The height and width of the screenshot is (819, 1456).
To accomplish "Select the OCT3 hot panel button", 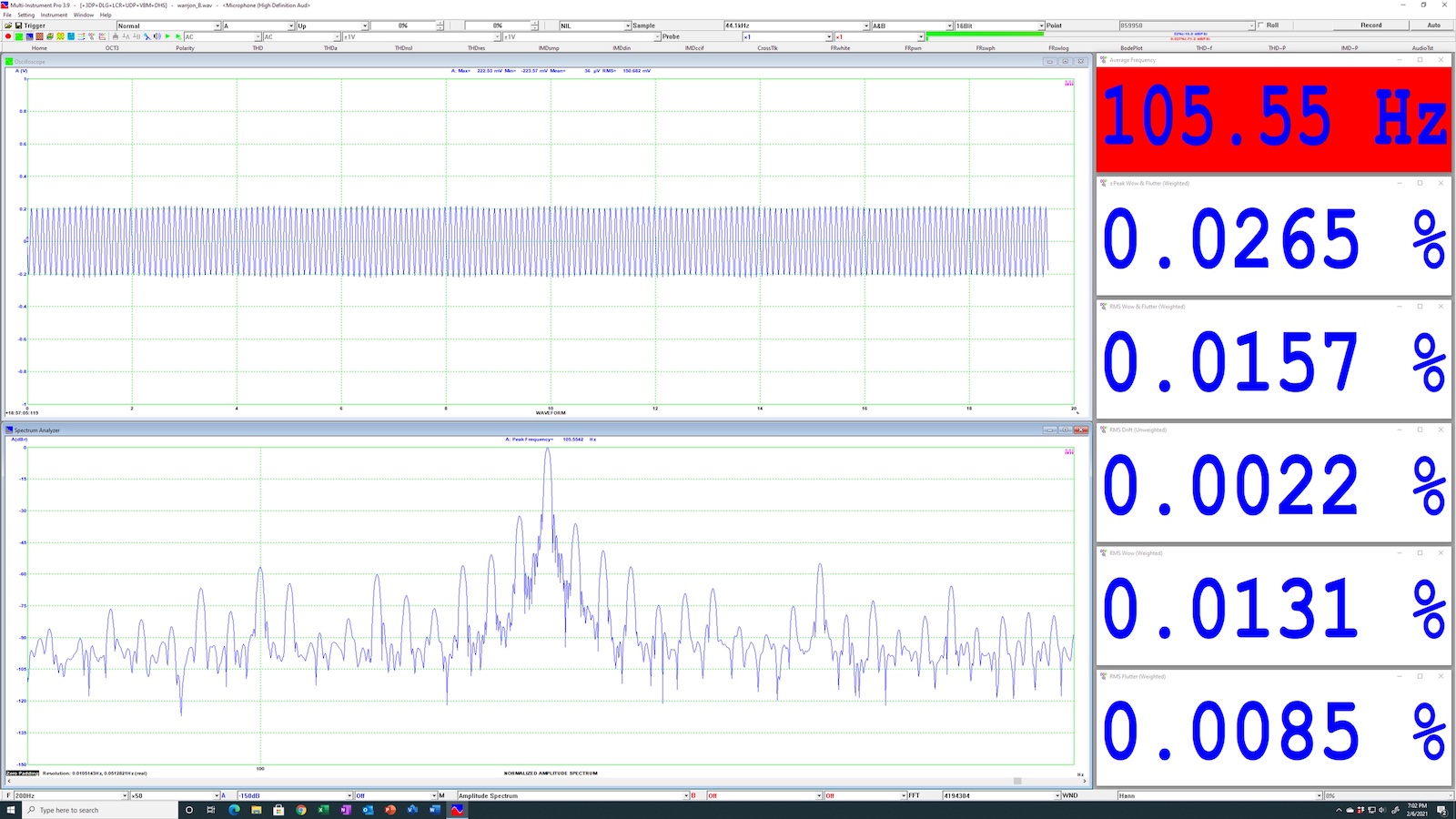I will click(x=112, y=47).
